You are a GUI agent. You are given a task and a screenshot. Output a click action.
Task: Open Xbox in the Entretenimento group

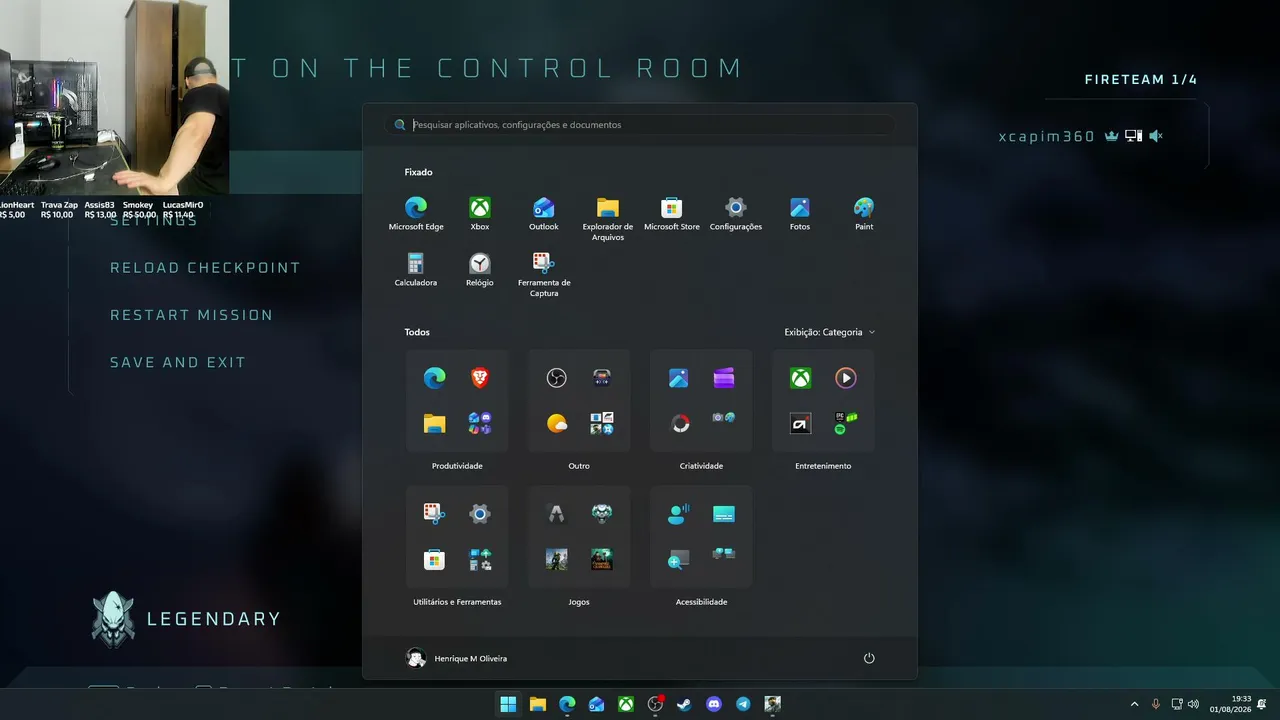pyautogui.click(x=800, y=378)
